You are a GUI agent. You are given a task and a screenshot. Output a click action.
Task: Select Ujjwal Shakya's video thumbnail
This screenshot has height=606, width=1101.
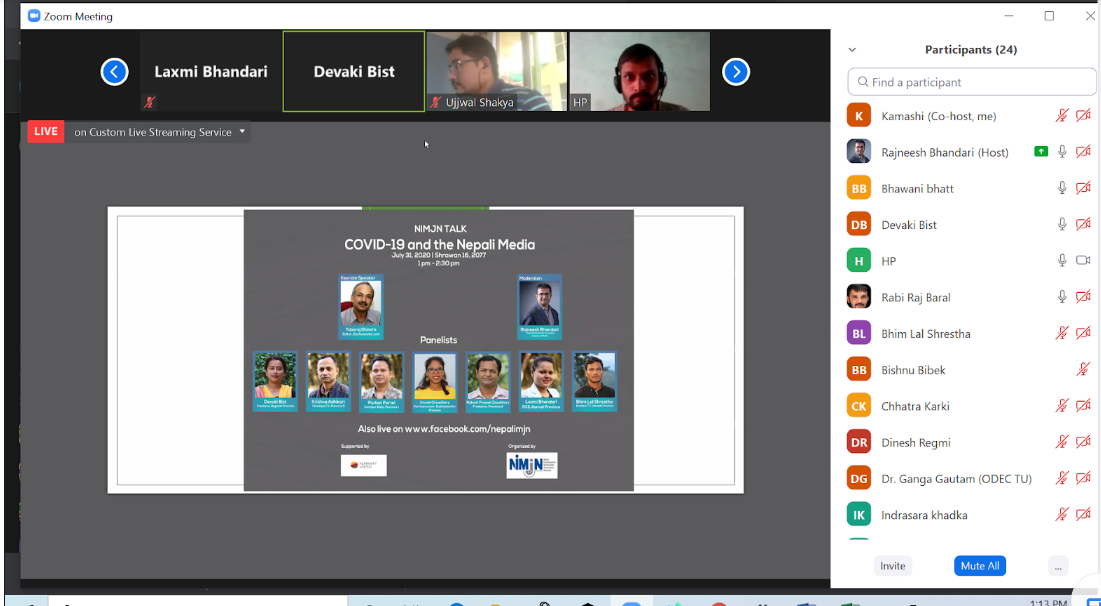point(497,71)
